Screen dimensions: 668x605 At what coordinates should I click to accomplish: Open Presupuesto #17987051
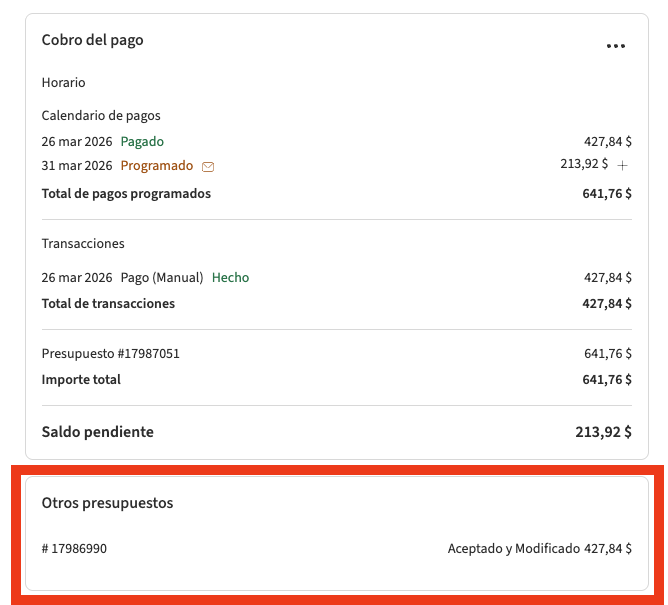[110, 353]
